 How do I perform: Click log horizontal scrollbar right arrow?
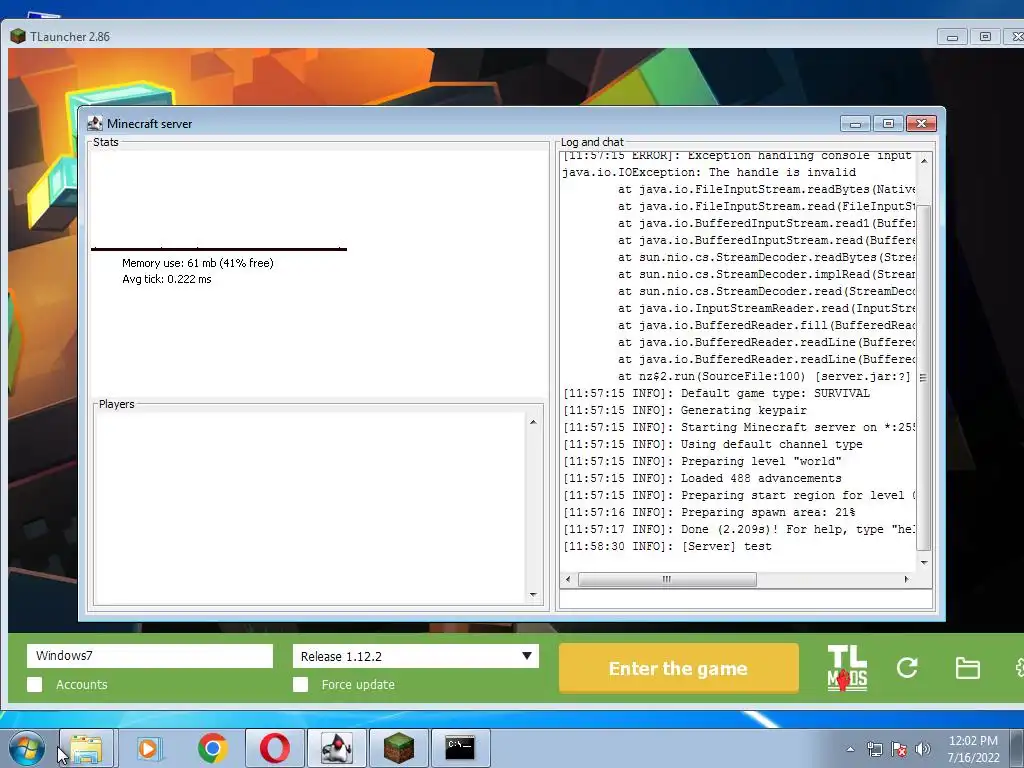pyautogui.click(x=906, y=579)
